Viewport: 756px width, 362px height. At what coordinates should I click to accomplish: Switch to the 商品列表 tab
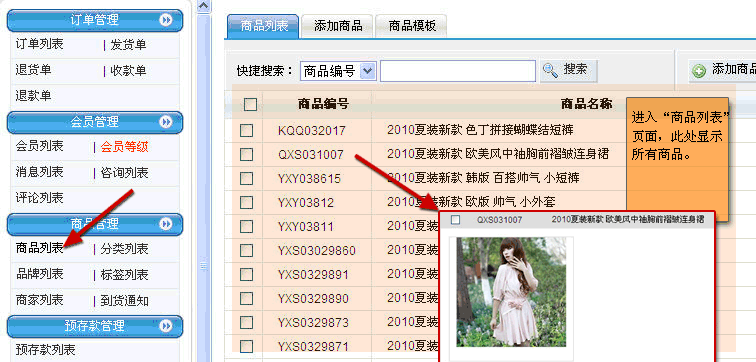coord(263,26)
